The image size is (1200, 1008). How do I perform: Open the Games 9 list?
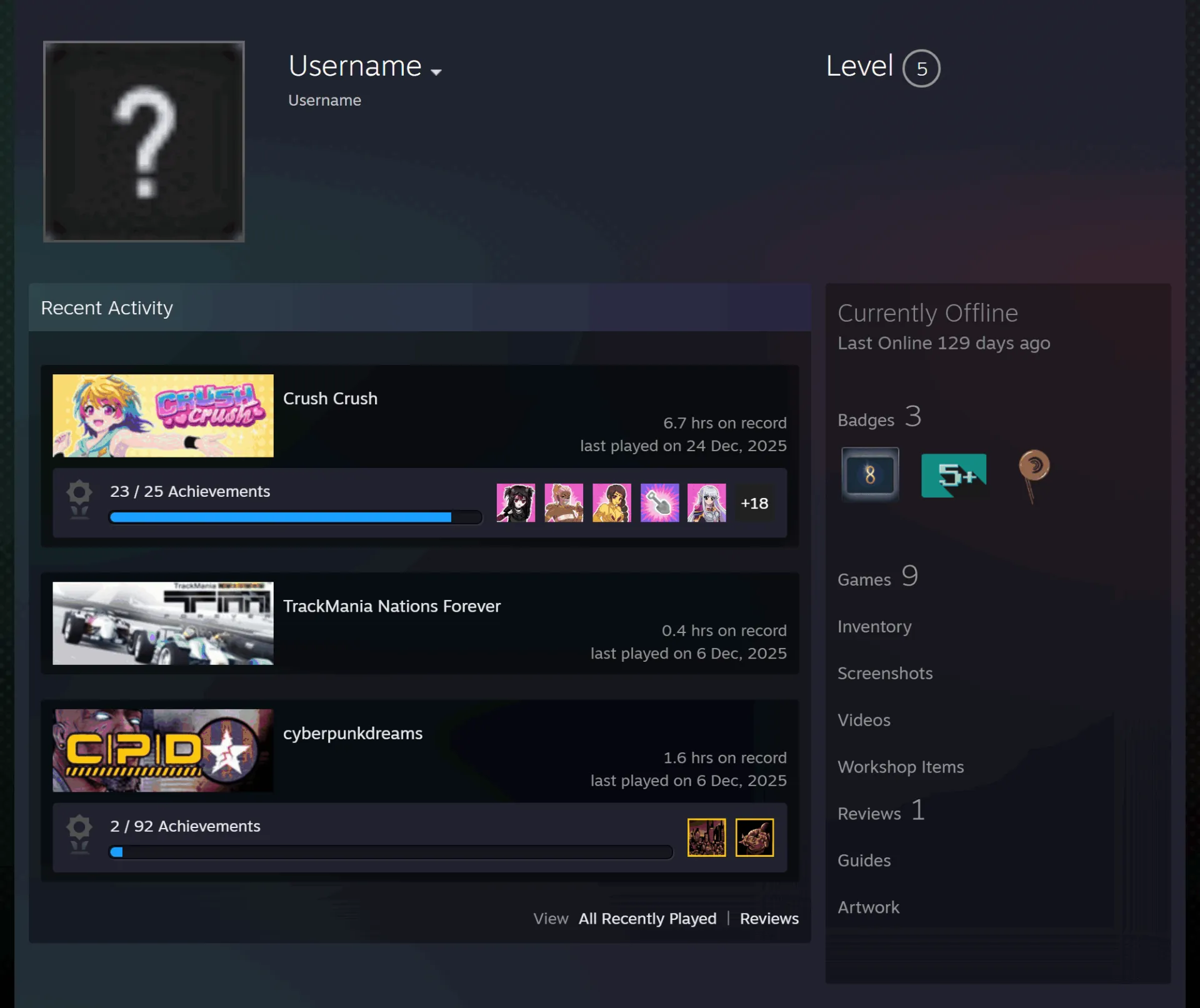pos(877,576)
